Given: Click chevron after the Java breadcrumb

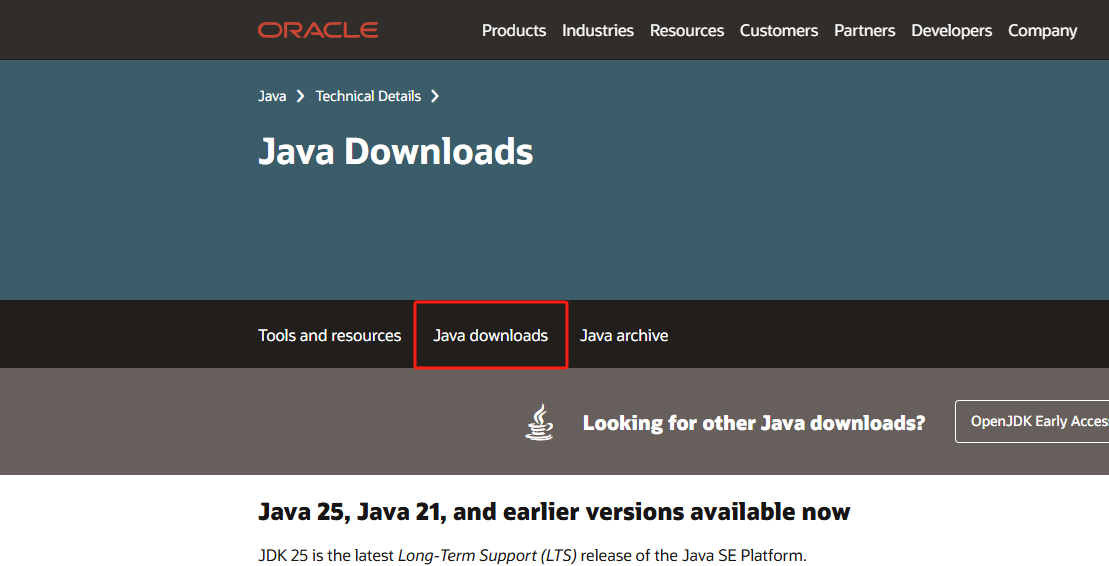Looking at the screenshot, I should 301,96.
